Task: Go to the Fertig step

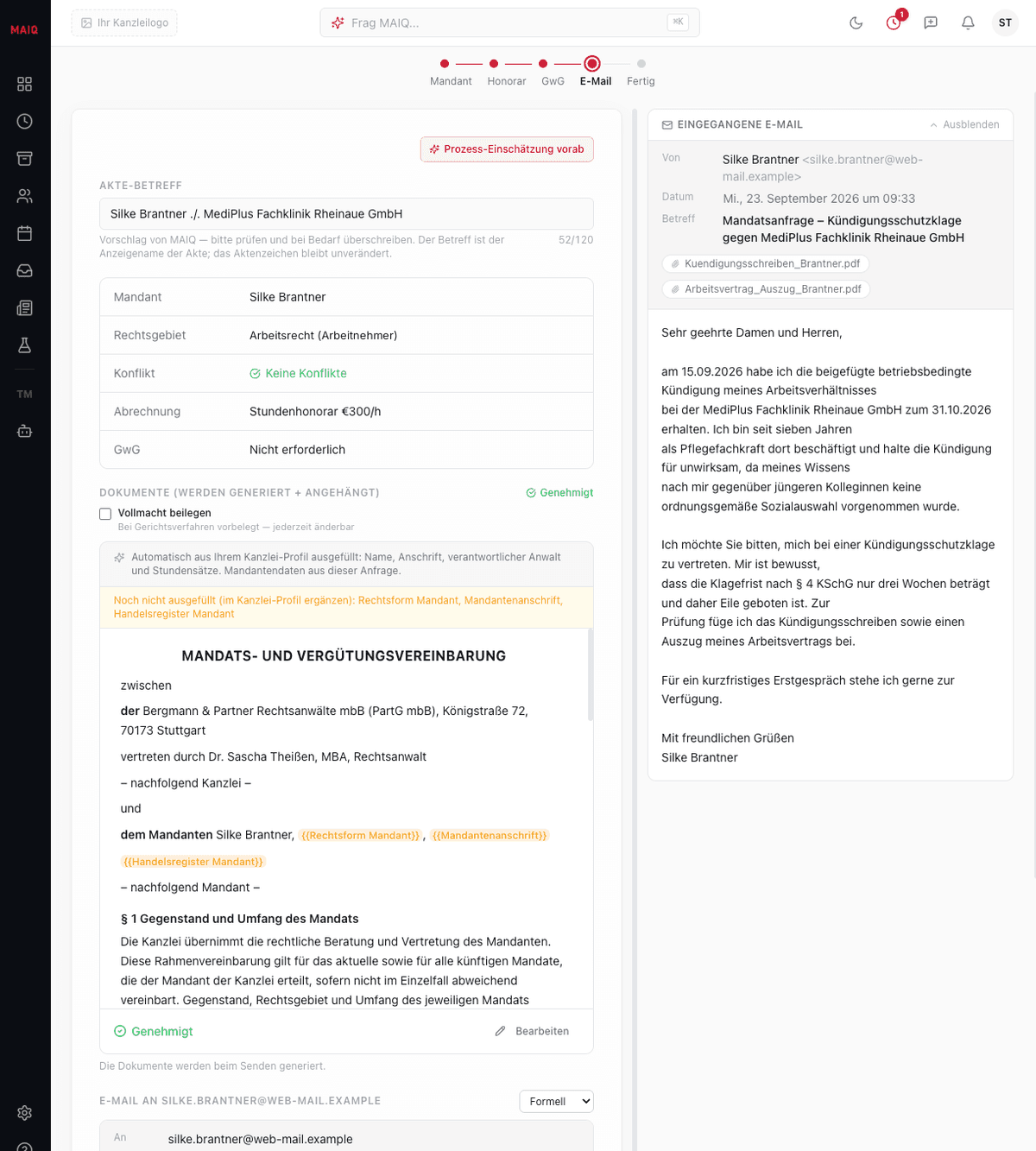Action: (641, 73)
